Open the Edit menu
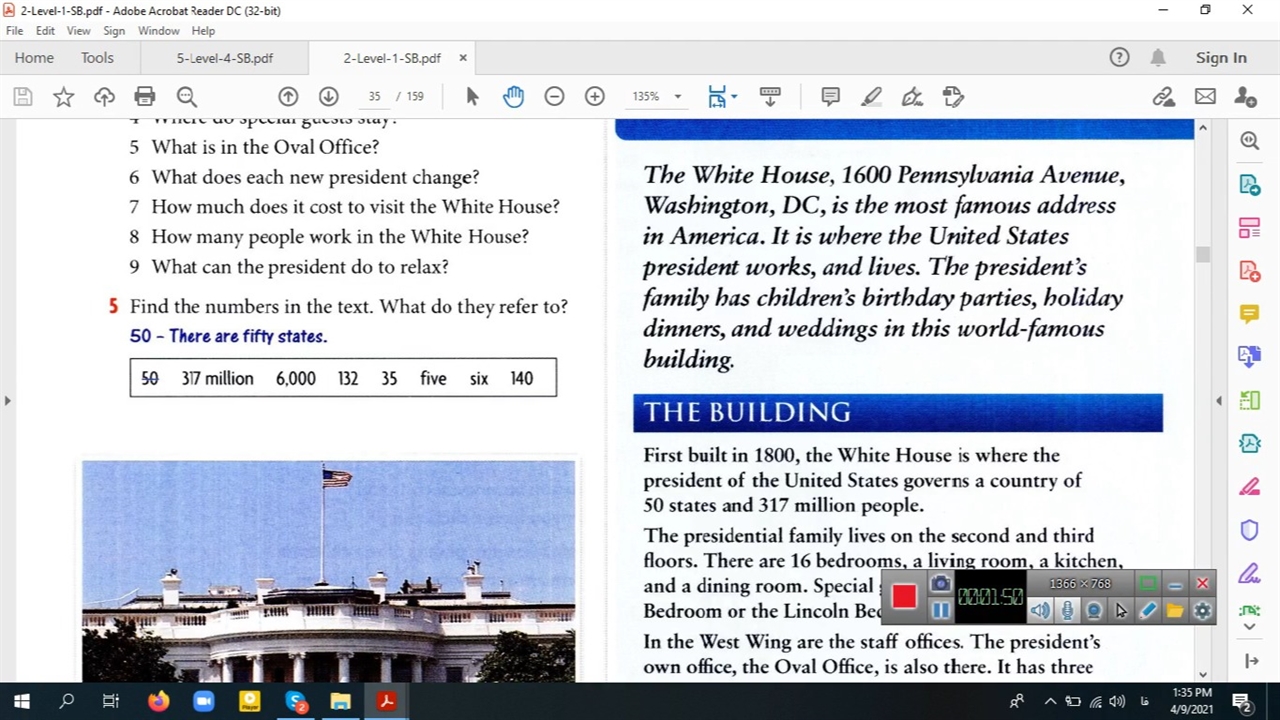This screenshot has height=720, width=1280. (45, 31)
